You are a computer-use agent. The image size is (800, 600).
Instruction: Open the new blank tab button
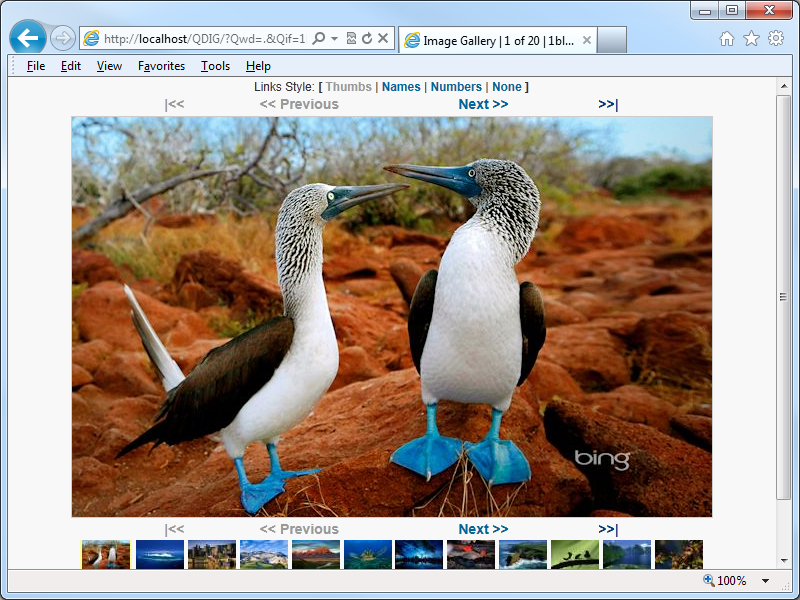[x=611, y=40]
